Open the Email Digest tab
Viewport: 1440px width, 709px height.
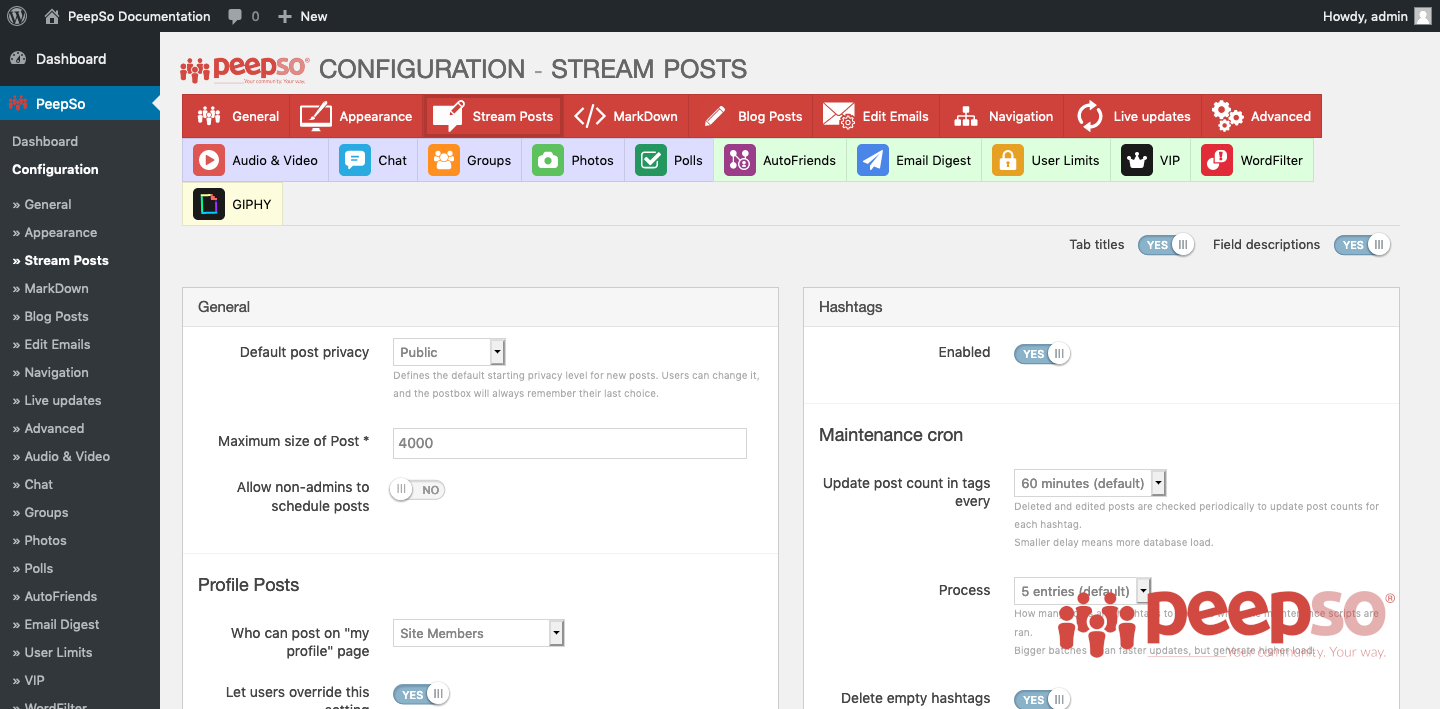pyautogui.click(x=914, y=160)
